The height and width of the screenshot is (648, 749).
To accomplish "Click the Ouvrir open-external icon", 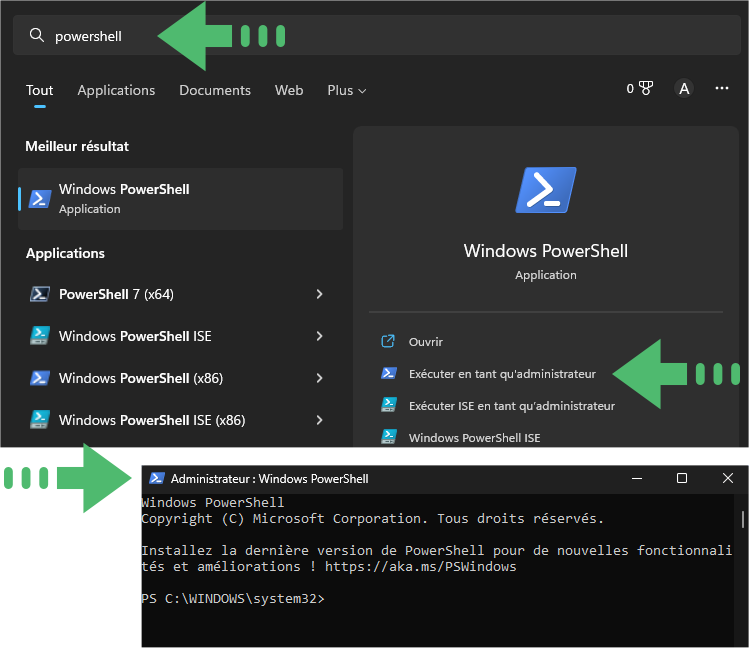I will coord(388,341).
